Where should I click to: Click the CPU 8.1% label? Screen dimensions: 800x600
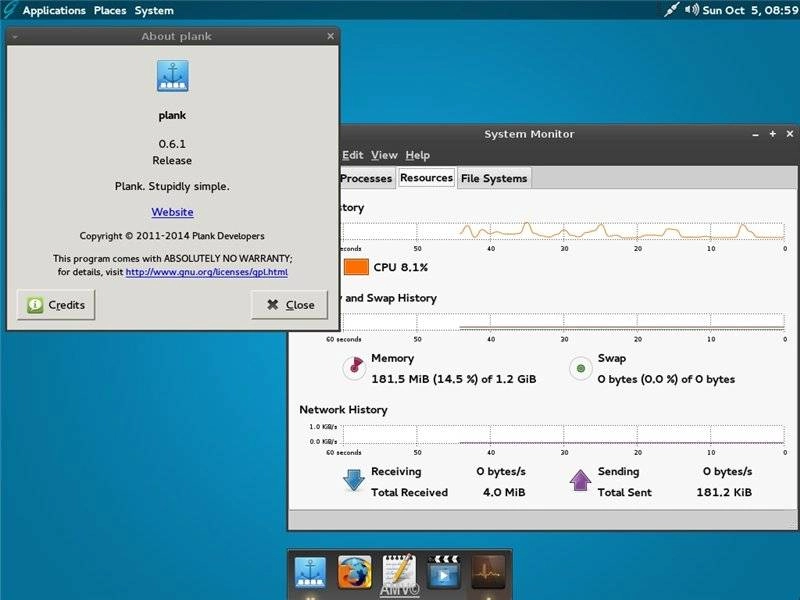pyautogui.click(x=401, y=267)
